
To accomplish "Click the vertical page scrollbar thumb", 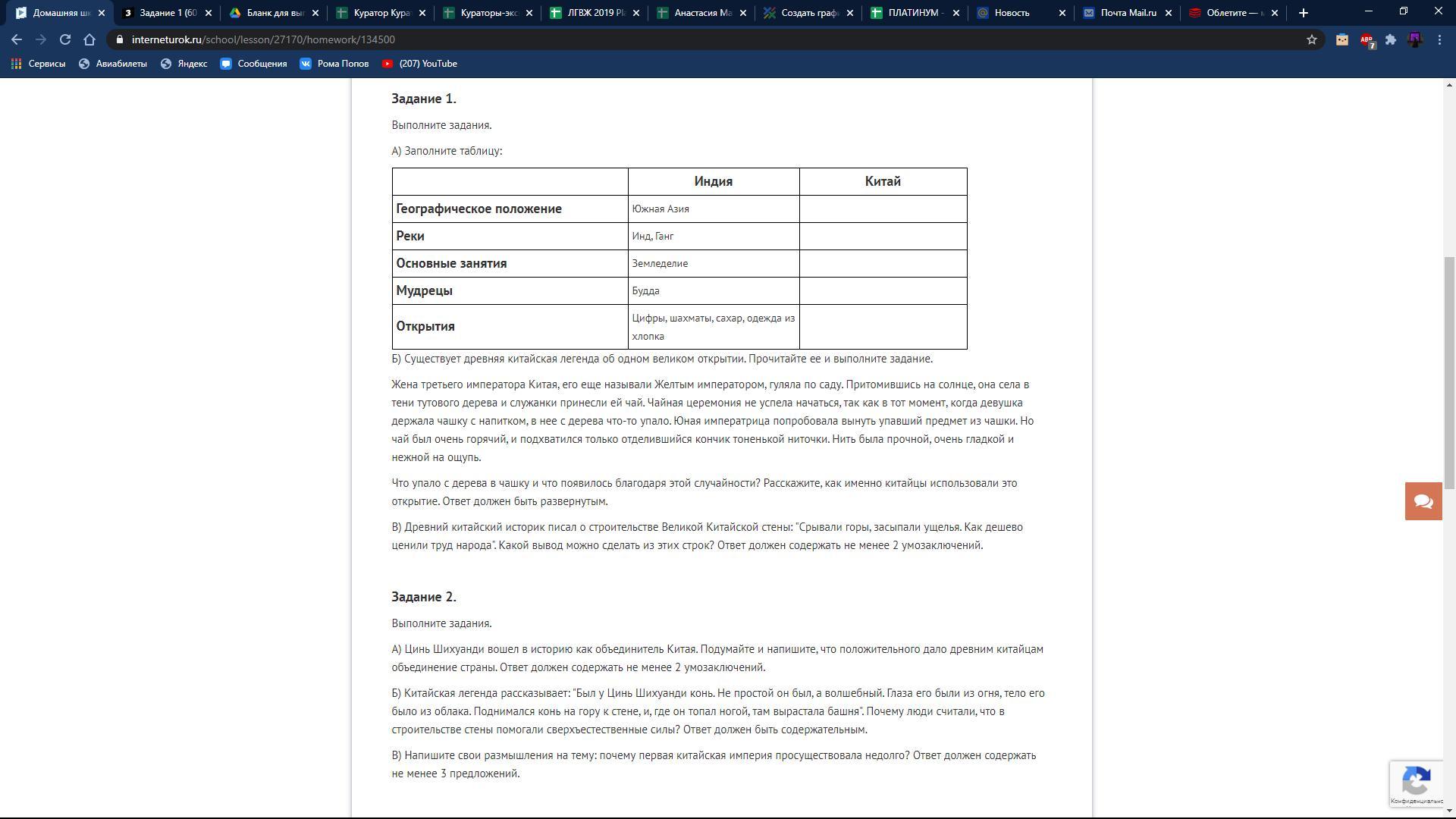I will pos(1449,372).
